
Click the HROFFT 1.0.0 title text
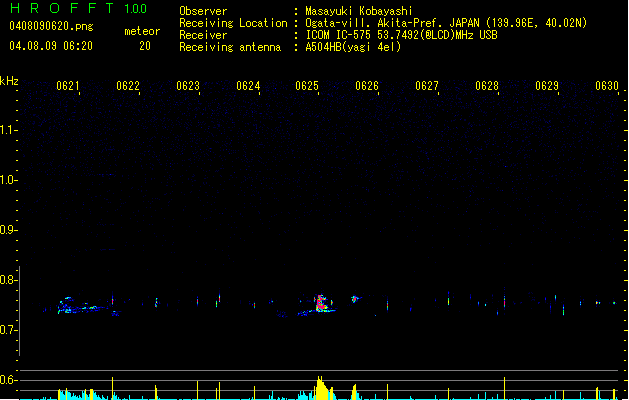click(x=78, y=8)
